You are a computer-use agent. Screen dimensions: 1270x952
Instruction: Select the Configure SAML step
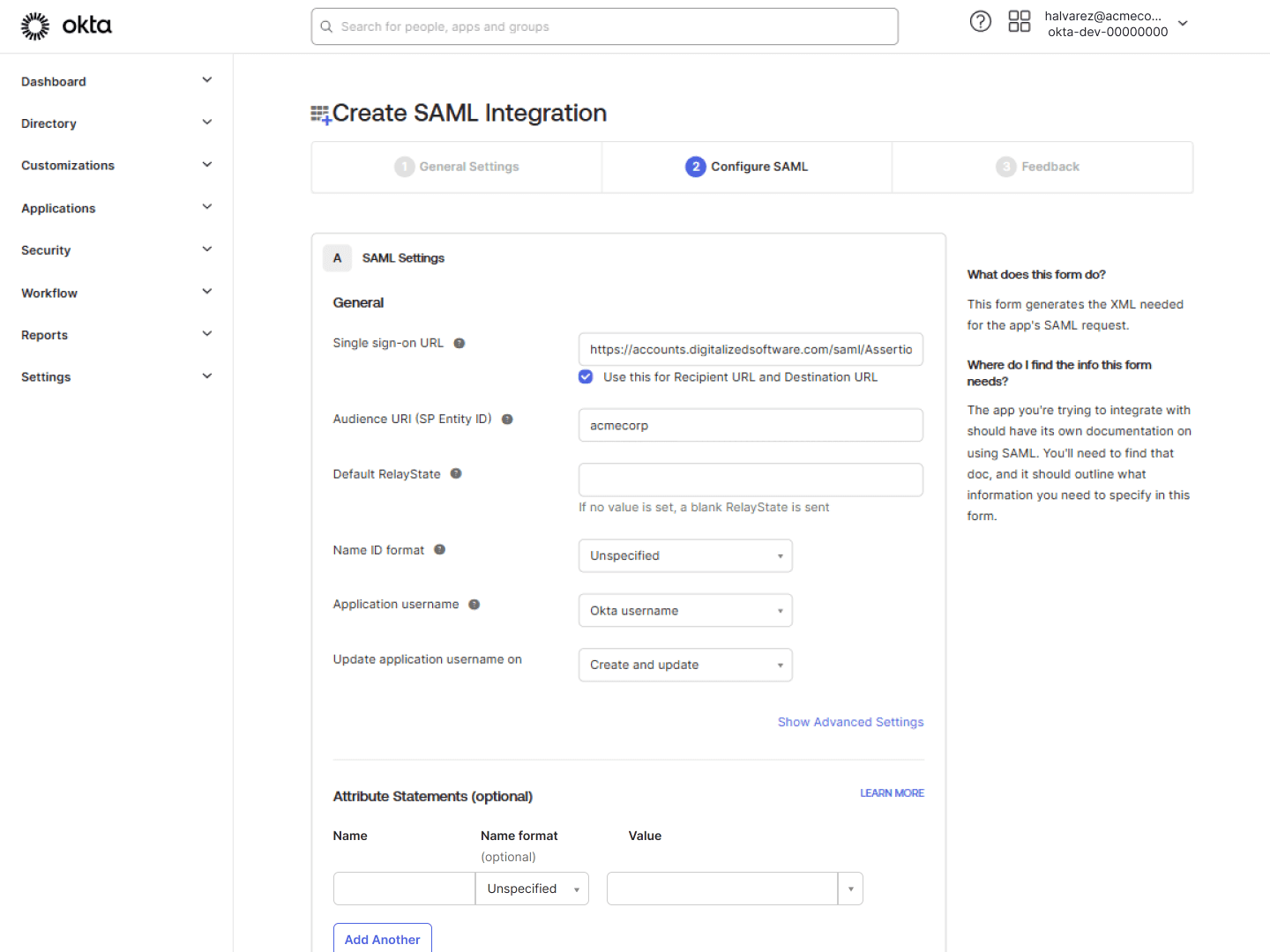pyautogui.click(x=747, y=167)
